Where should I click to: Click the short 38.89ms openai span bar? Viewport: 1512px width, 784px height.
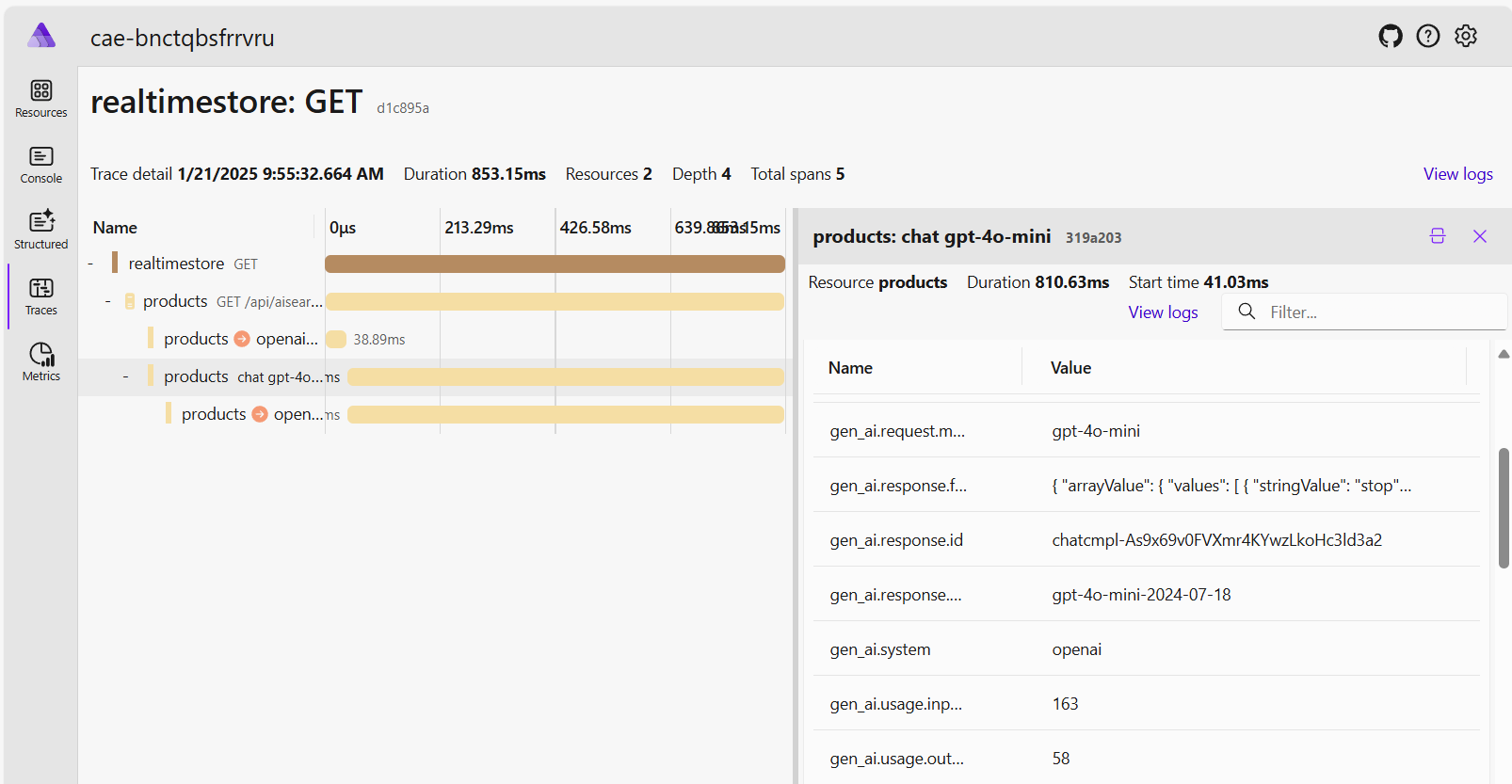pos(336,339)
